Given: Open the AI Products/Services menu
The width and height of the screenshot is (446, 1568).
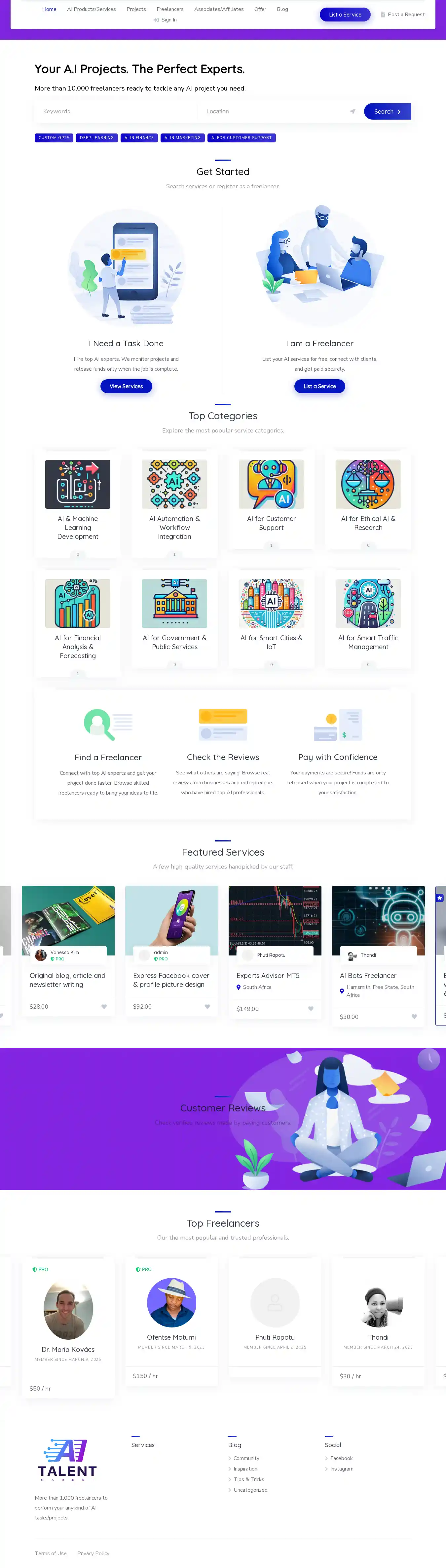Looking at the screenshot, I should (91, 9).
